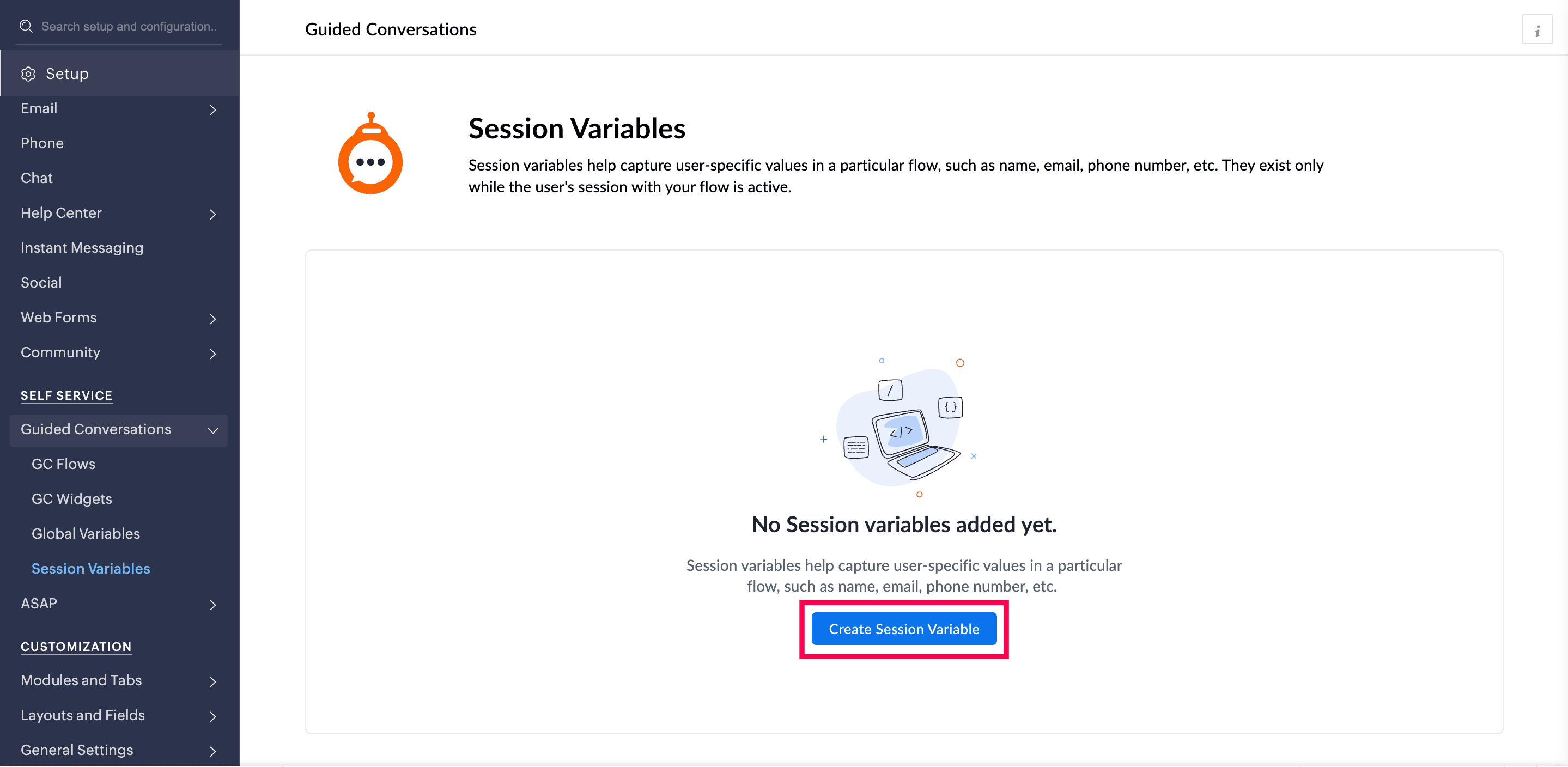Expand the Web Forms chevron
The width and height of the screenshot is (1568, 767).
(x=212, y=319)
